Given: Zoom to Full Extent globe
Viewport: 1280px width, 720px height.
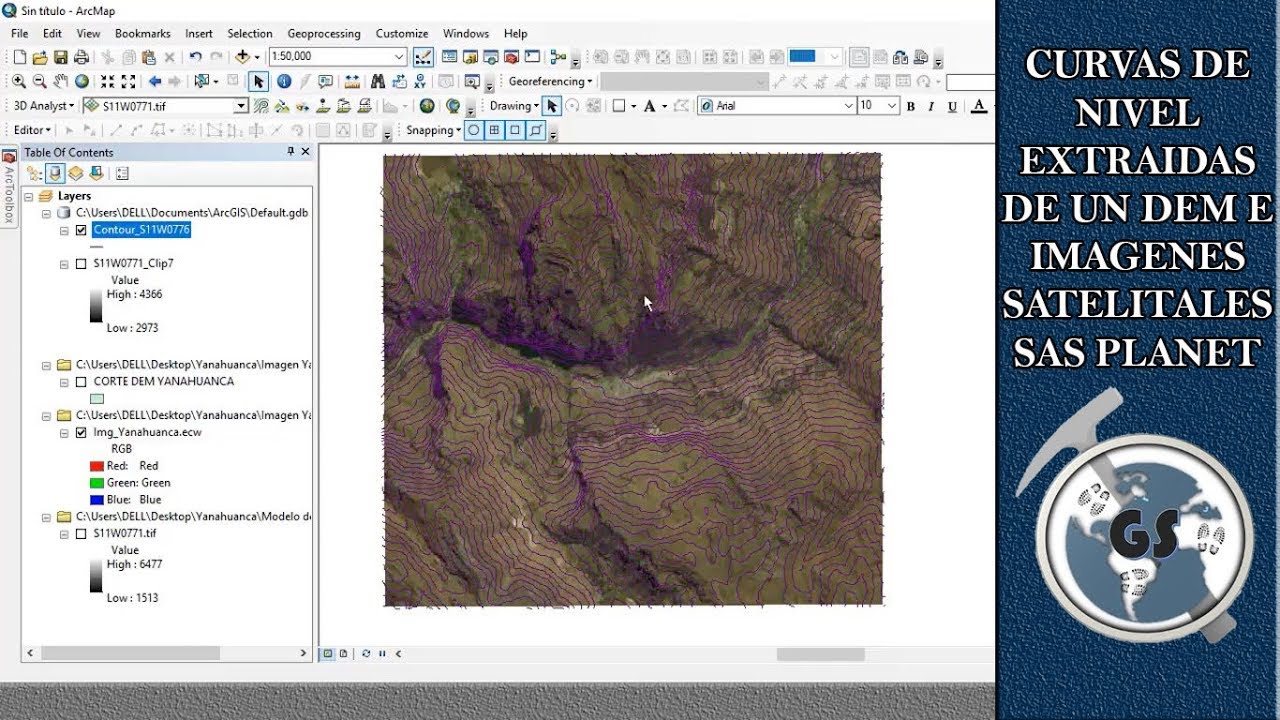Looking at the screenshot, I should [x=82, y=81].
